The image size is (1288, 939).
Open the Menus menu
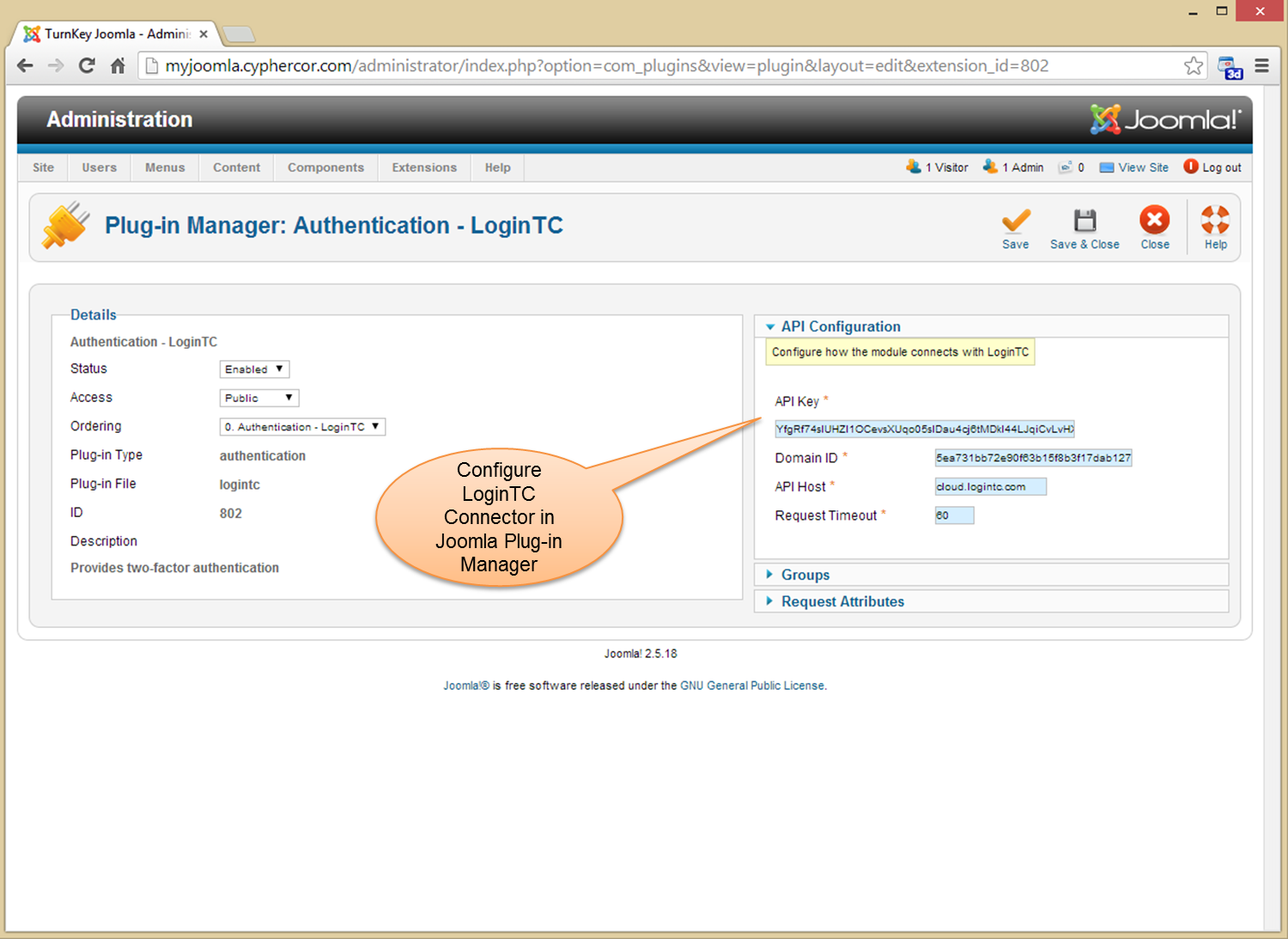(165, 168)
